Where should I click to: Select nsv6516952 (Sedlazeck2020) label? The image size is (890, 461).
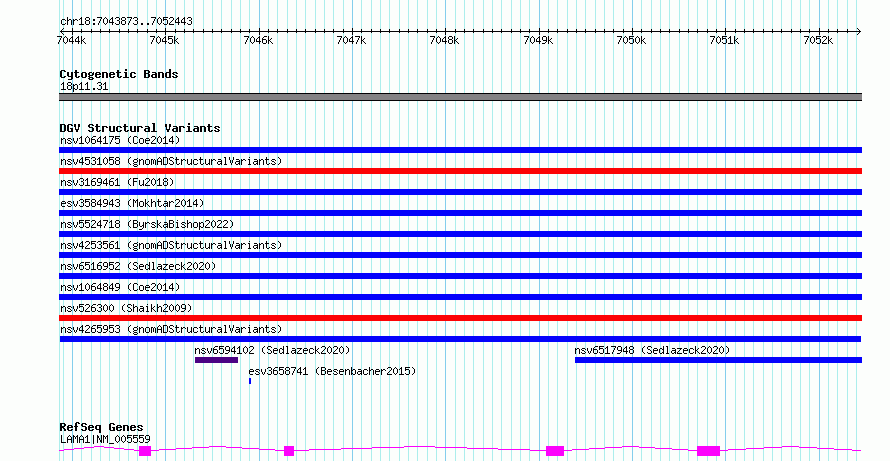138,266
